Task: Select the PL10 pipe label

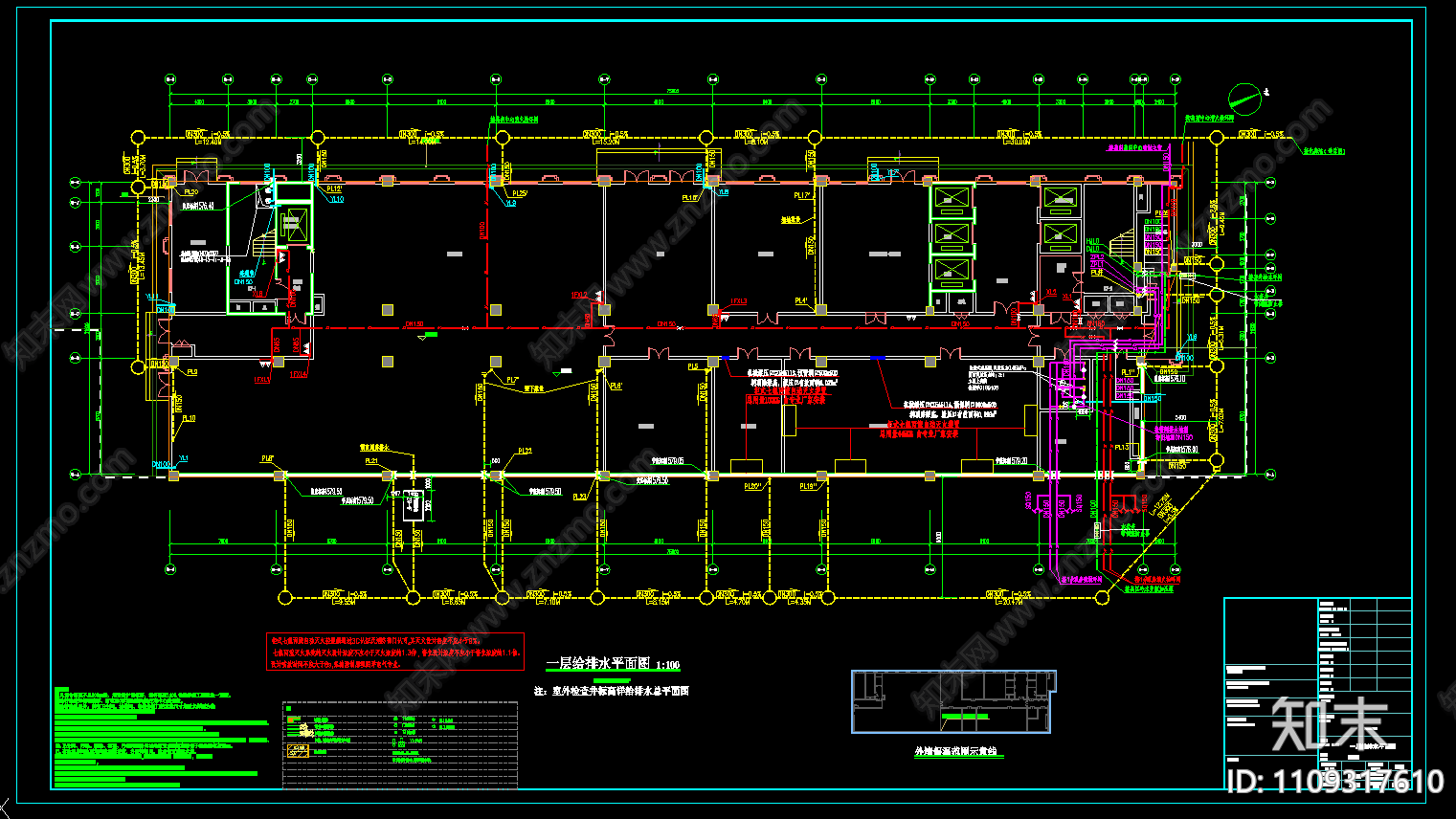Action: (x=189, y=418)
